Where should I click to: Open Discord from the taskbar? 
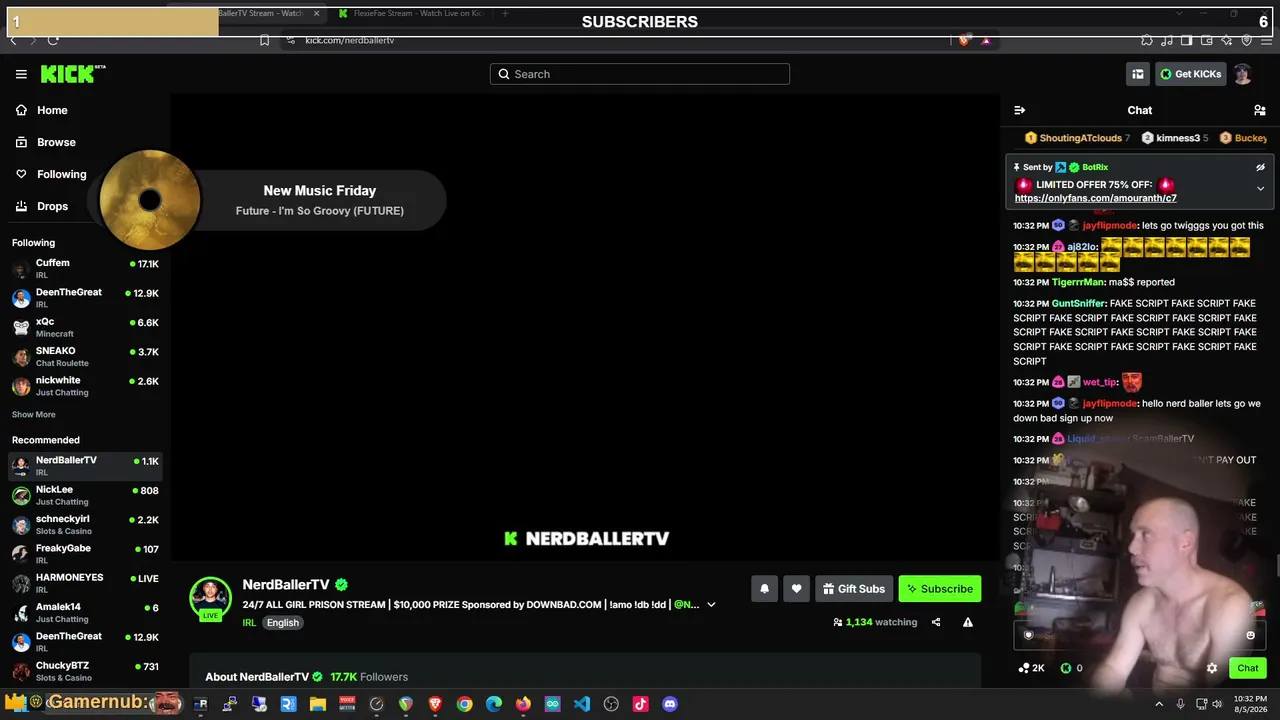670,704
